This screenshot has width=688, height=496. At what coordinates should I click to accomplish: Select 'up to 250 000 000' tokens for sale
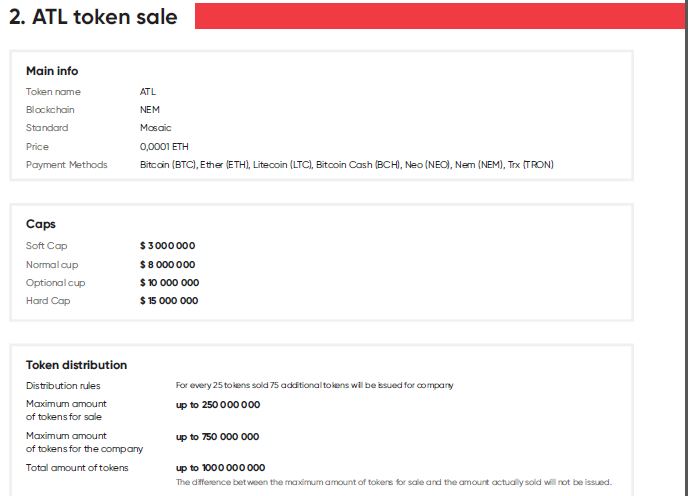point(218,405)
